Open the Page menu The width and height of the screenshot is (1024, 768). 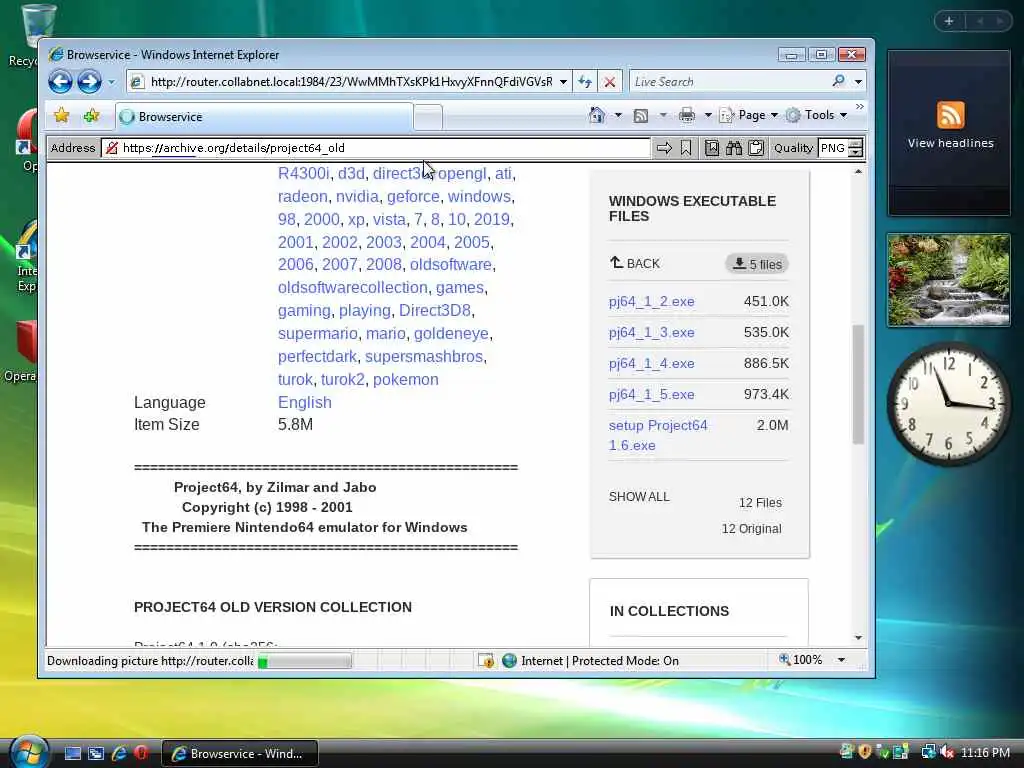[748, 115]
